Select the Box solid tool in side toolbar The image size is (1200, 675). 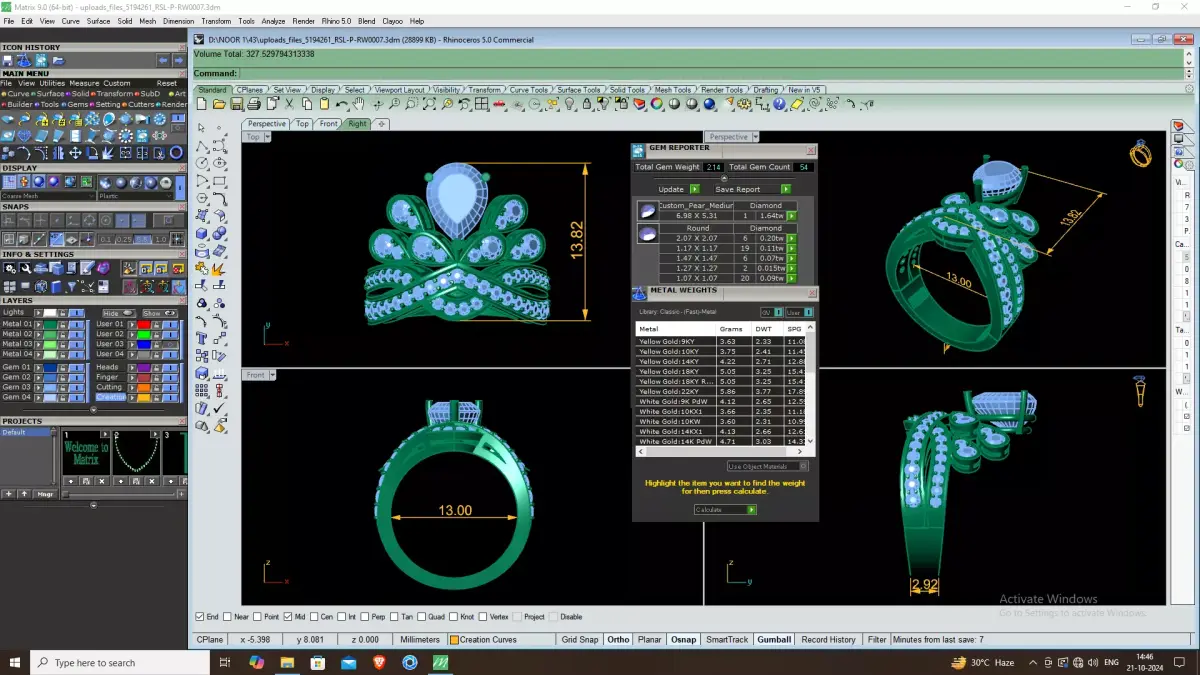pyautogui.click(x=201, y=232)
